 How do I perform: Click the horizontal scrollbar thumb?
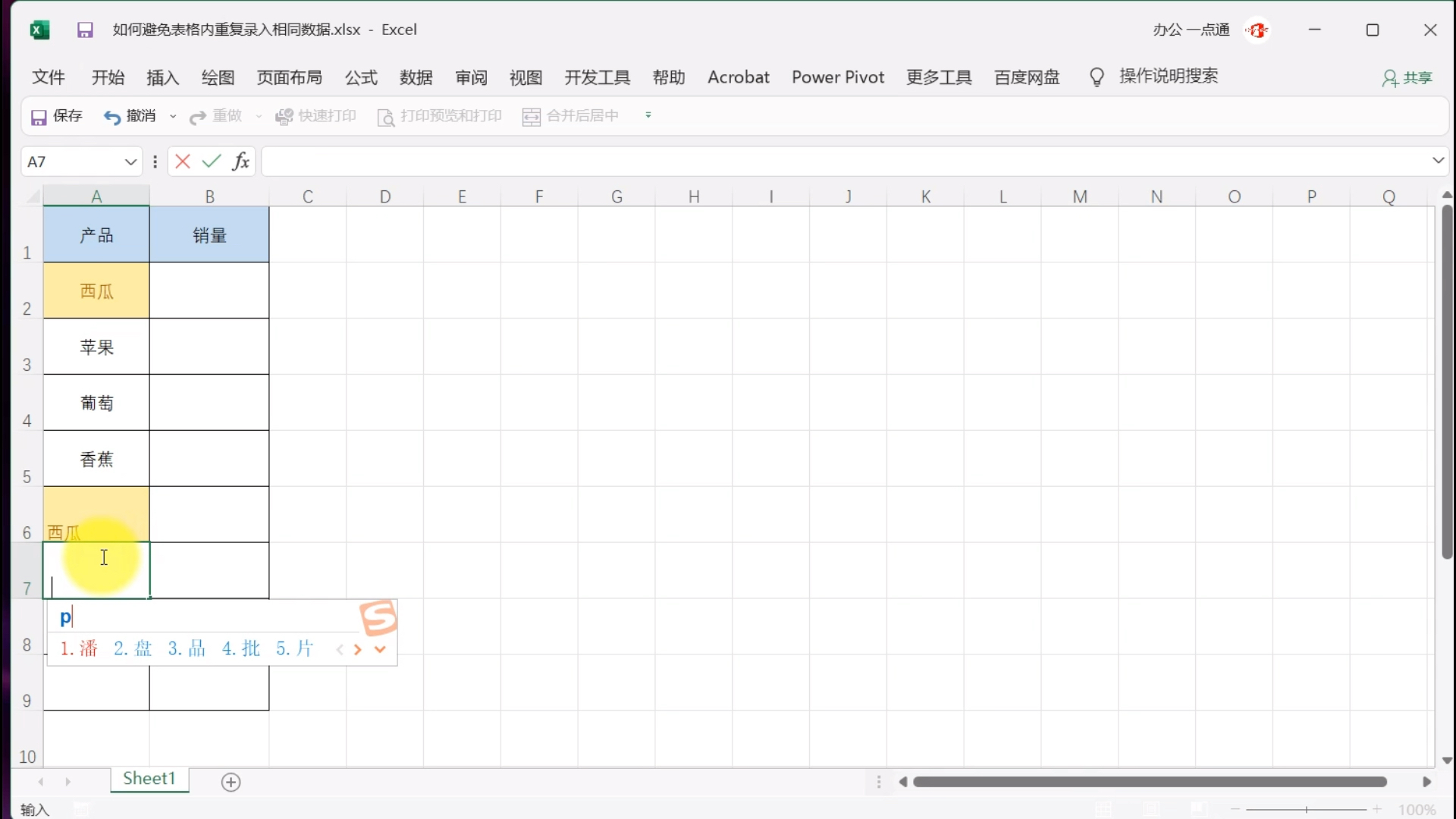click(x=1149, y=782)
